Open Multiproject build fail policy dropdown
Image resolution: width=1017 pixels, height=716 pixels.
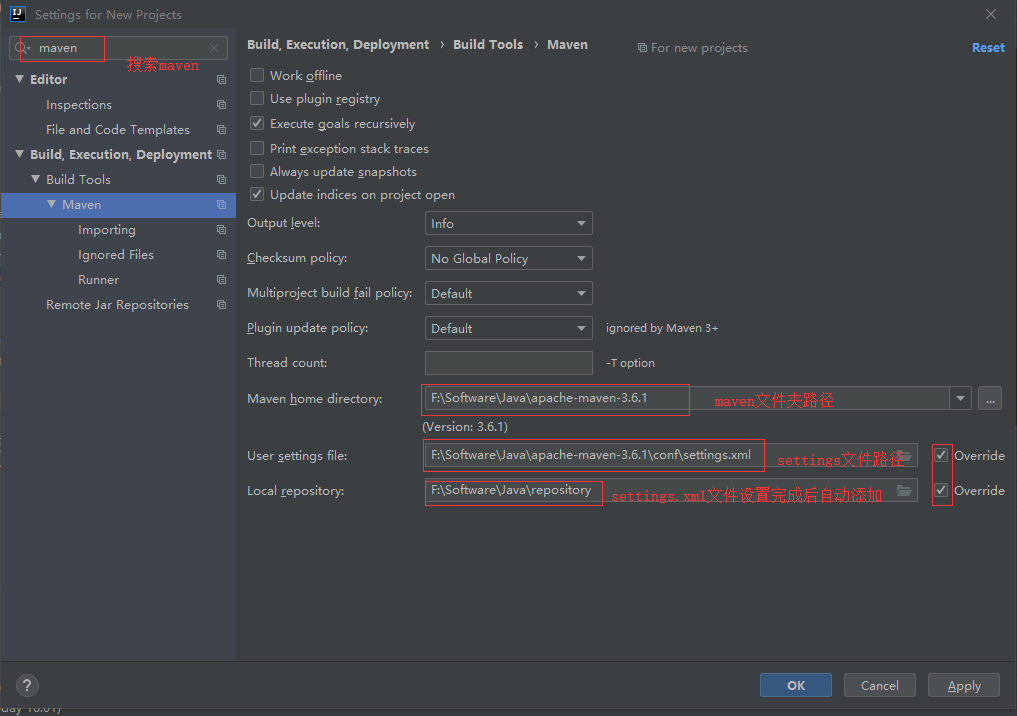pyautogui.click(x=508, y=293)
